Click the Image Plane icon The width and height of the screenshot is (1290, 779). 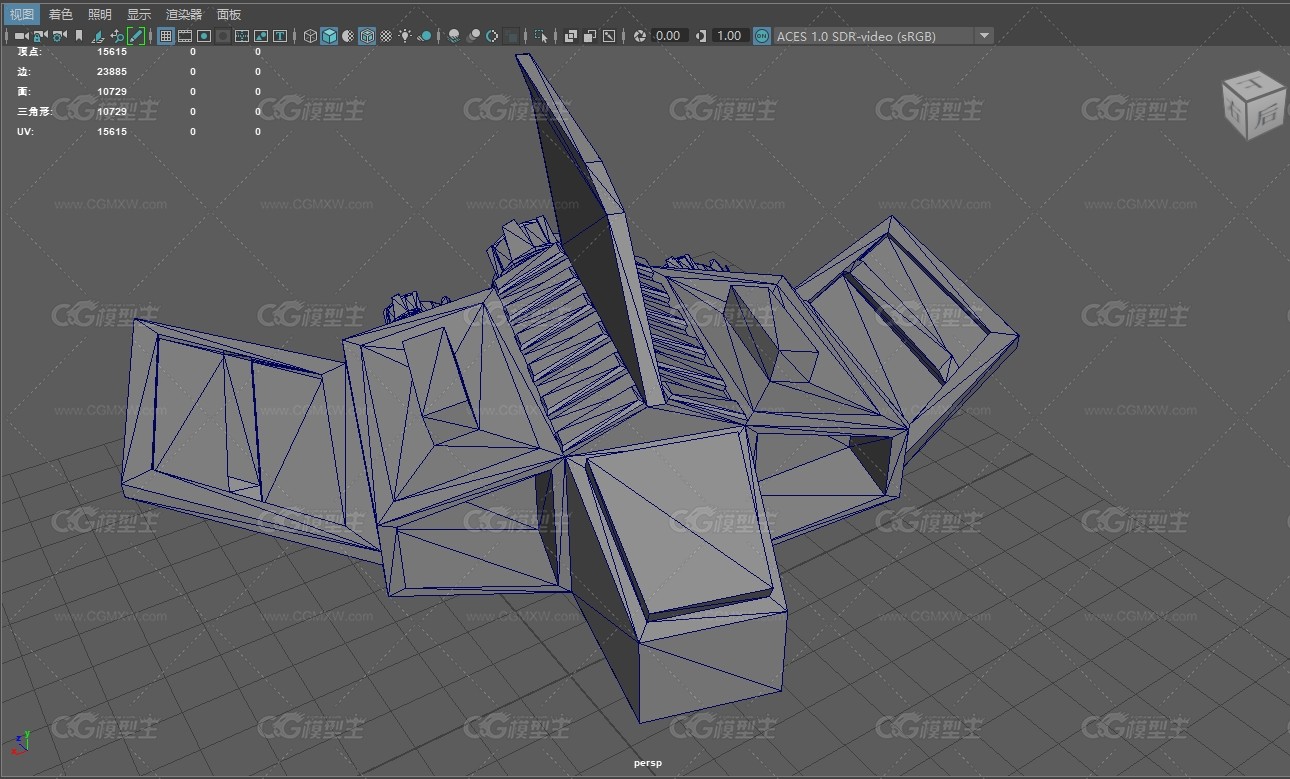[x=98, y=36]
